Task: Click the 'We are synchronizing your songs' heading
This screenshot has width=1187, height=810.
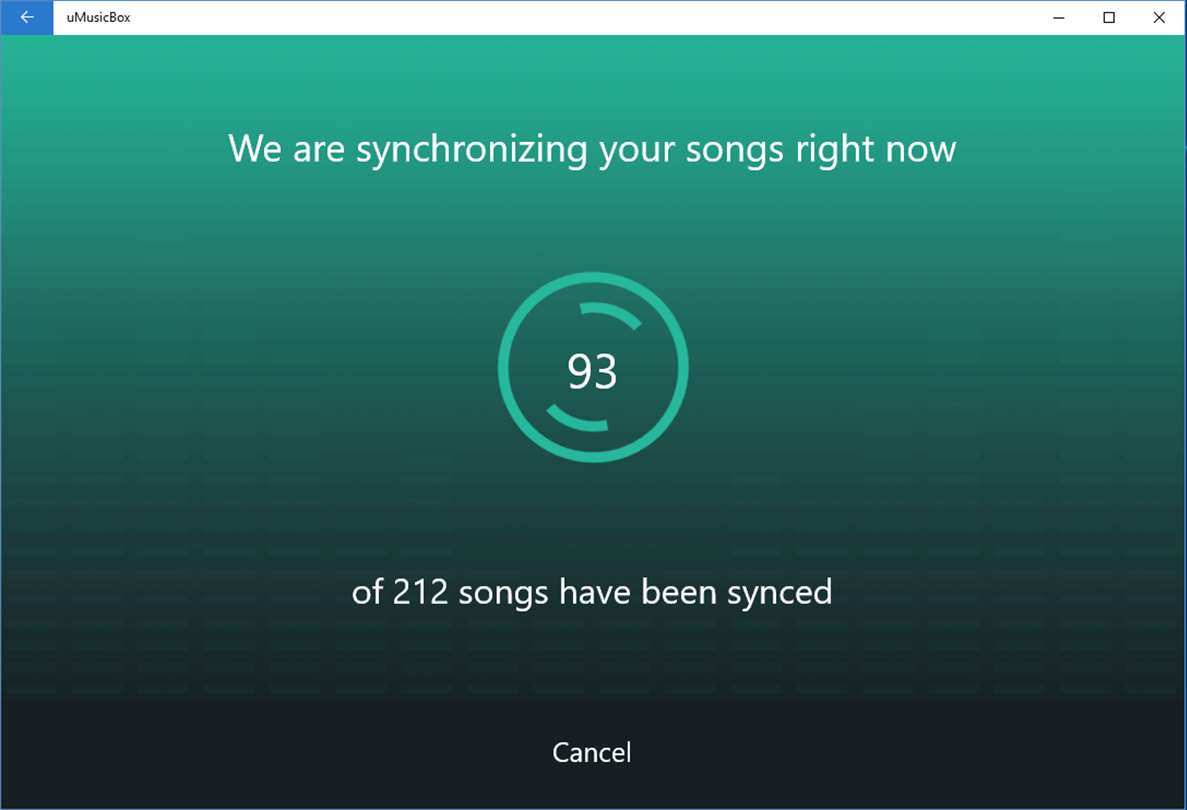Action: pos(592,150)
